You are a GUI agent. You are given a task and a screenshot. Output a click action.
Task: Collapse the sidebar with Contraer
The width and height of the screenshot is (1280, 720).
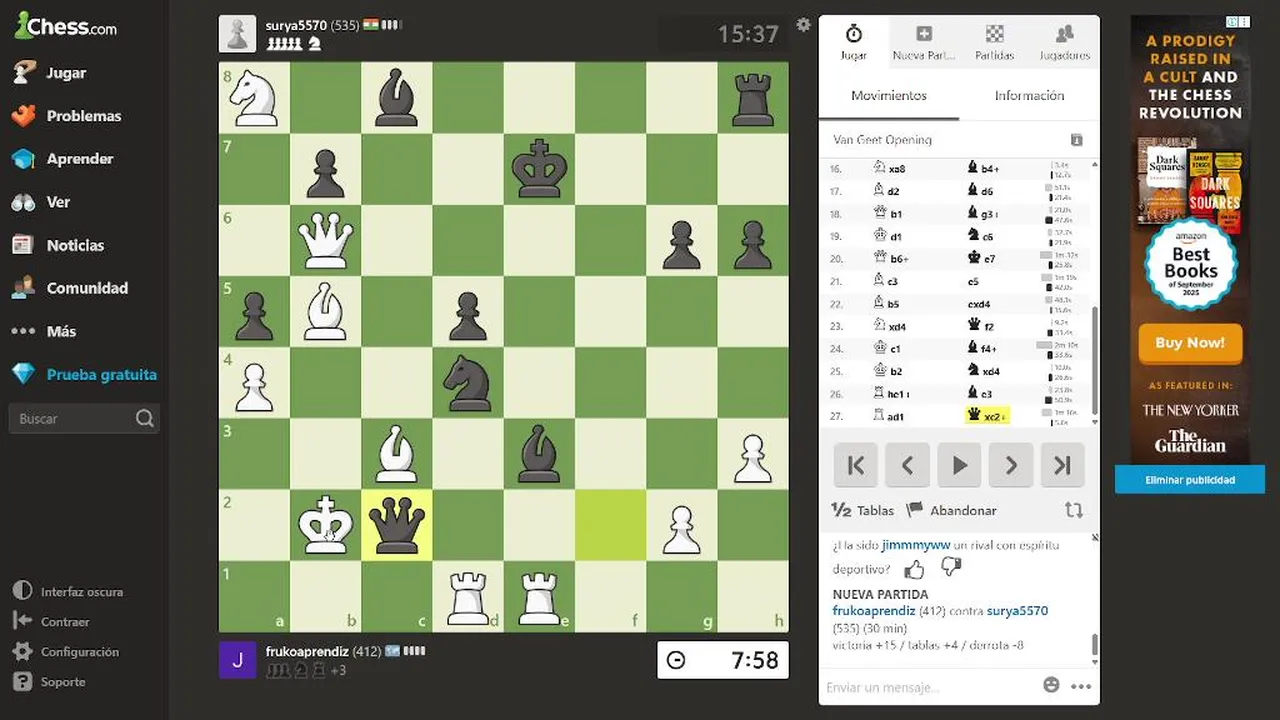click(52, 622)
